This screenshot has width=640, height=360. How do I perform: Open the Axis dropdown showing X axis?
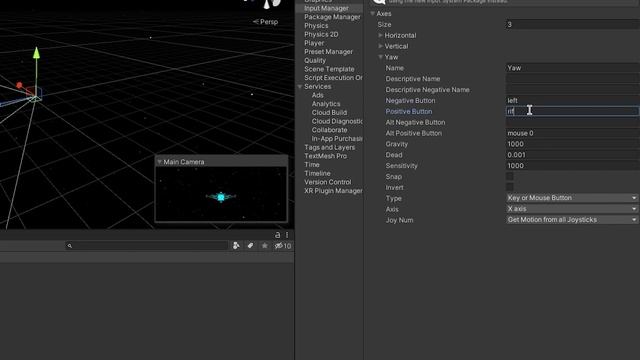click(x=572, y=209)
